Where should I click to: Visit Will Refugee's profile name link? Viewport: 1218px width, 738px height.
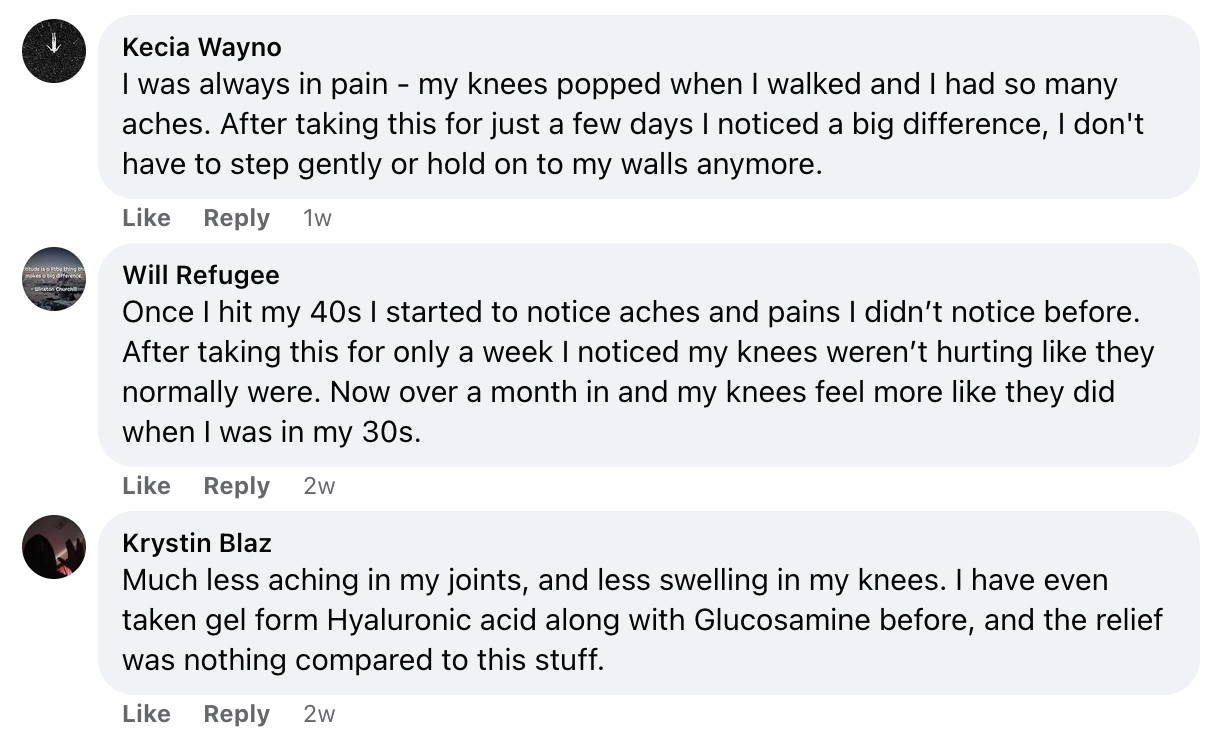(201, 275)
